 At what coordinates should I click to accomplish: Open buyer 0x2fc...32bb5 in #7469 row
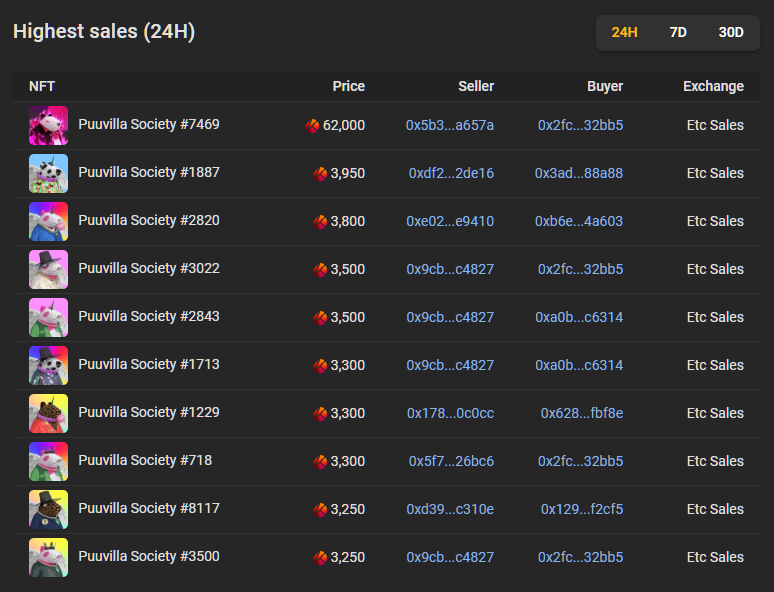(x=580, y=125)
